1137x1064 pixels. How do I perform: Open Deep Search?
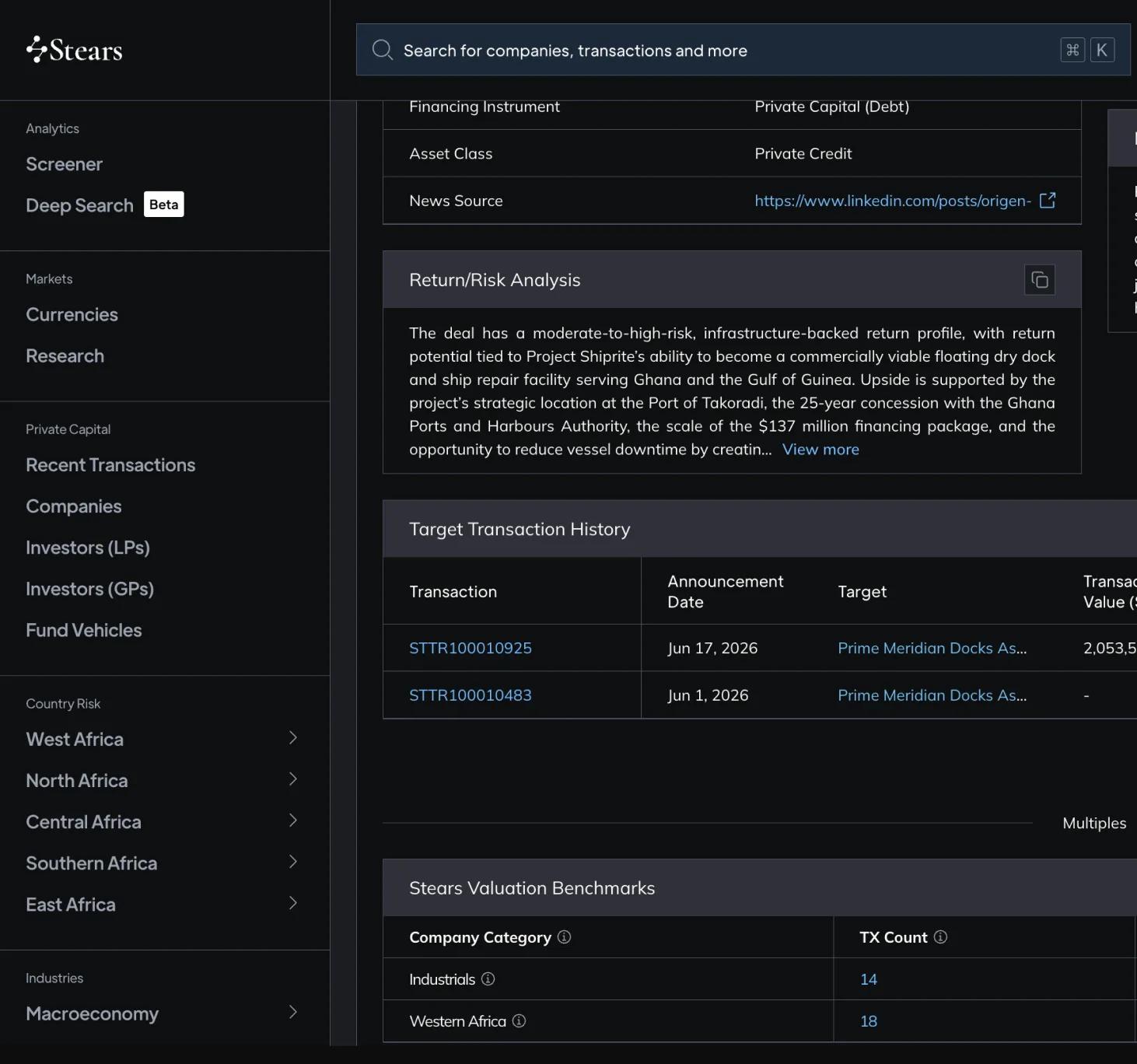pos(79,205)
